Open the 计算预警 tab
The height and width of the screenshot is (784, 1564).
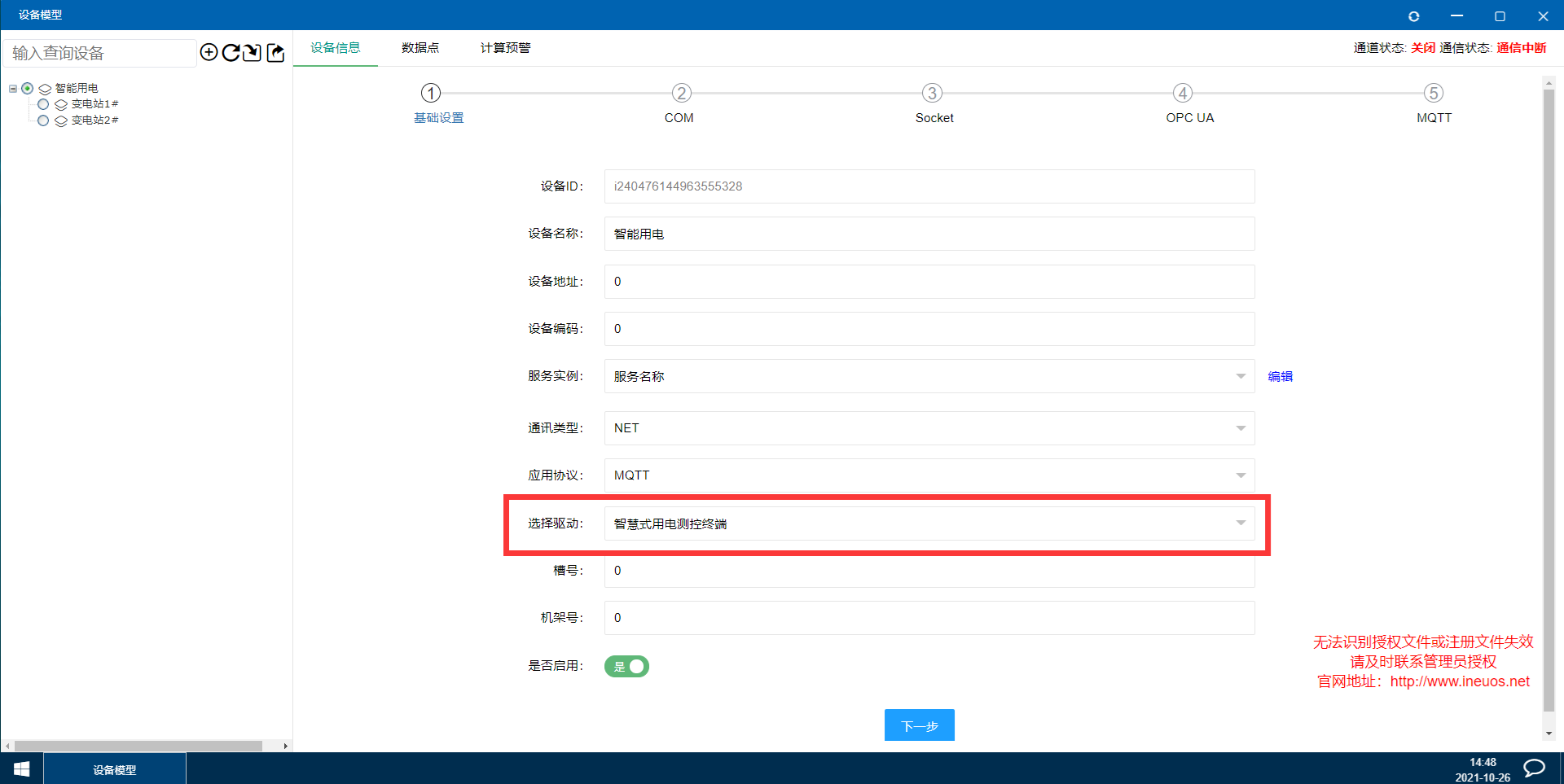[x=505, y=48]
